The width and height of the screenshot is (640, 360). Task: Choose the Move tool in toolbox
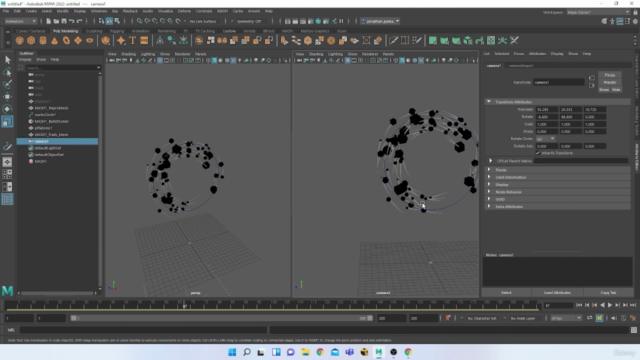(7, 97)
